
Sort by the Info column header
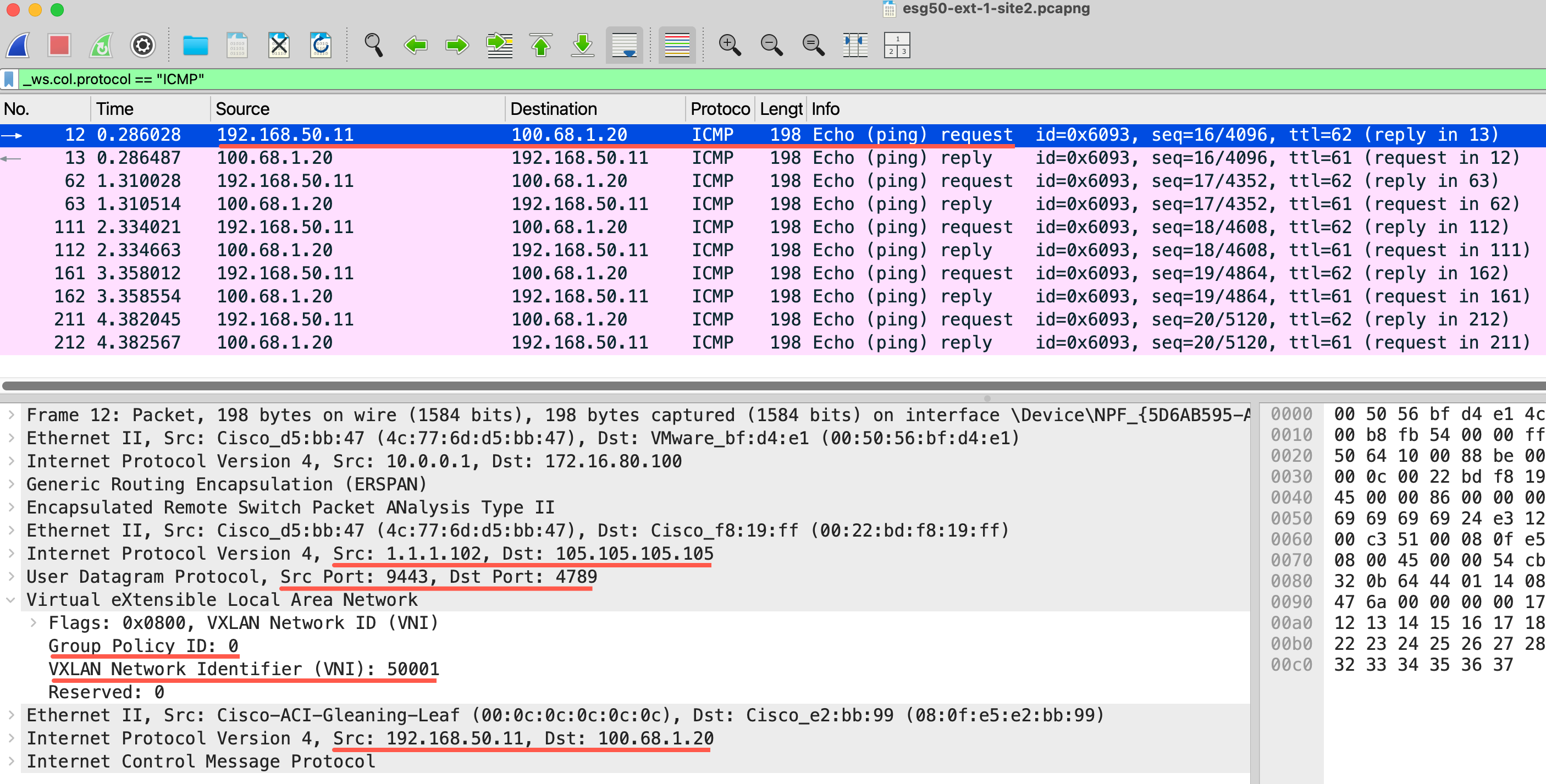pos(1177,109)
